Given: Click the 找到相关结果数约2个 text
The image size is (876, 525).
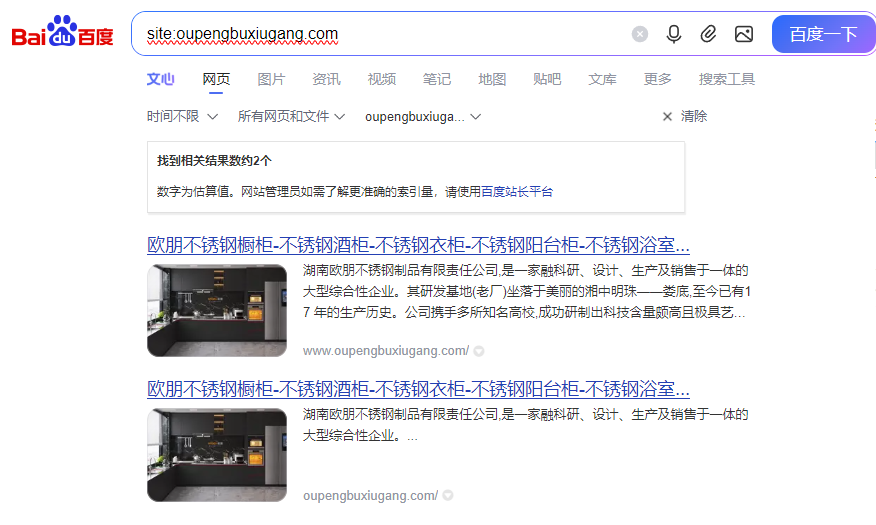Looking at the screenshot, I should click(x=214, y=161).
